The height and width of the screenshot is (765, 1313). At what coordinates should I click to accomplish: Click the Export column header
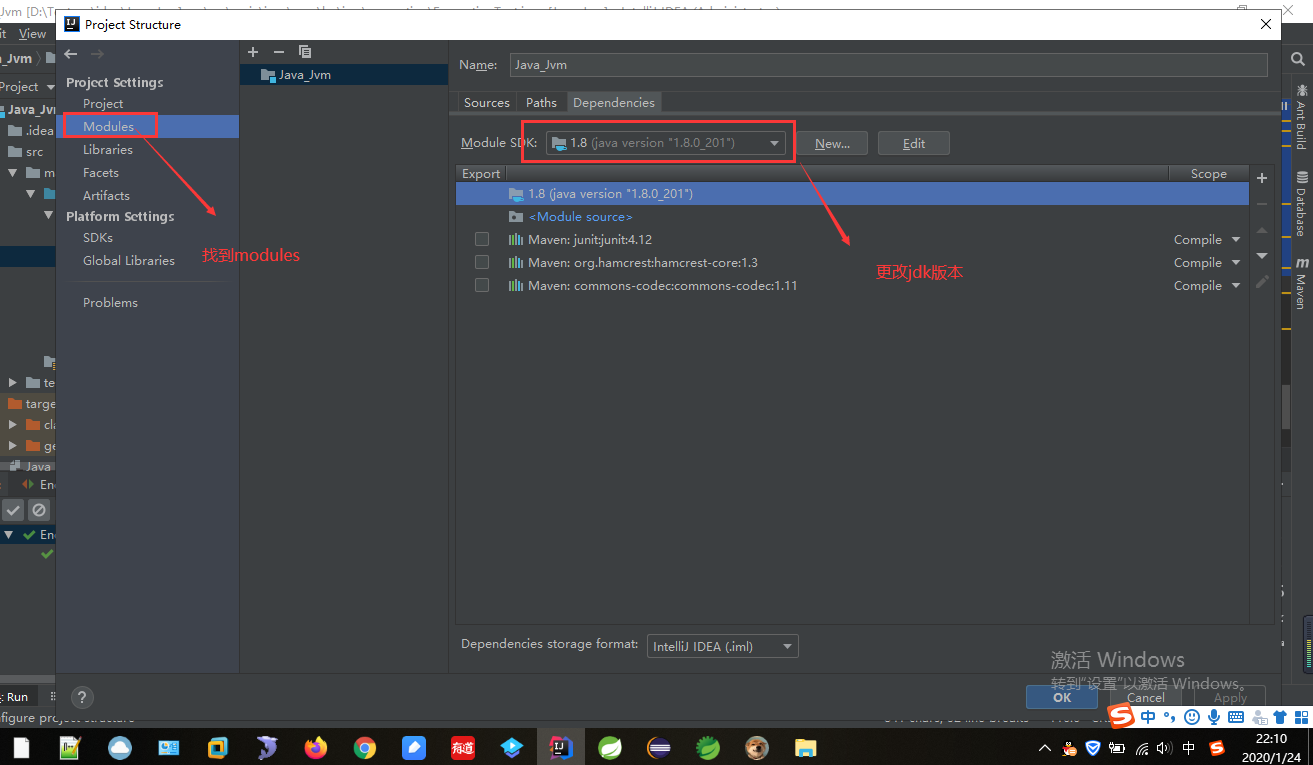(x=481, y=173)
